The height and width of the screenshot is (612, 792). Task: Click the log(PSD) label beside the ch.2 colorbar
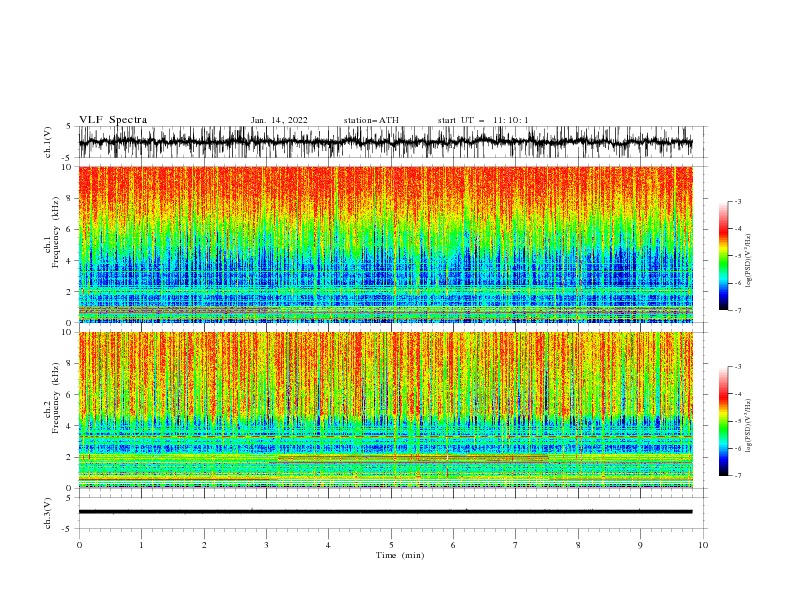[x=749, y=426]
